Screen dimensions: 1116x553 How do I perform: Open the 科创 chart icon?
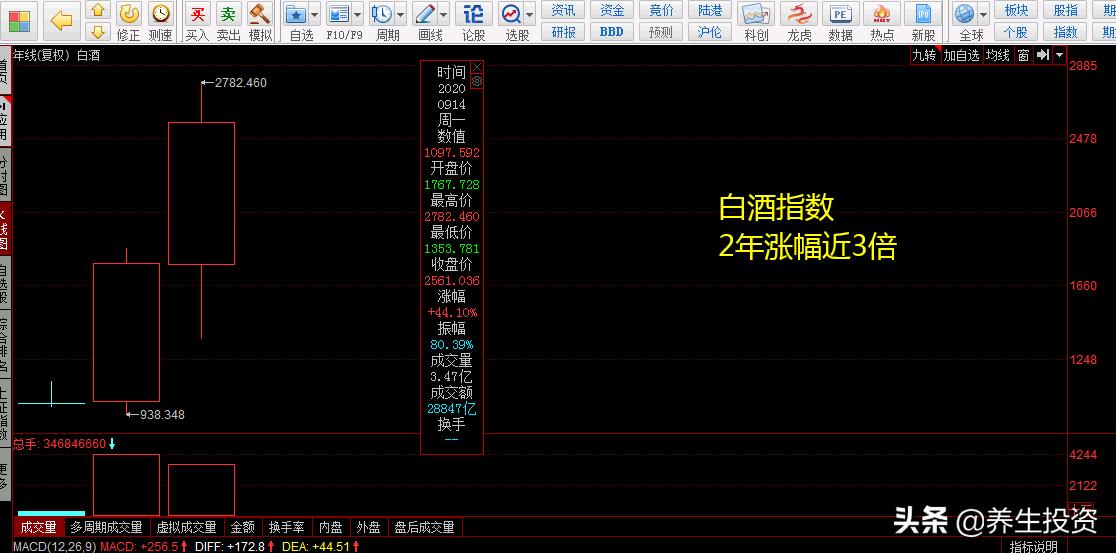[756, 14]
